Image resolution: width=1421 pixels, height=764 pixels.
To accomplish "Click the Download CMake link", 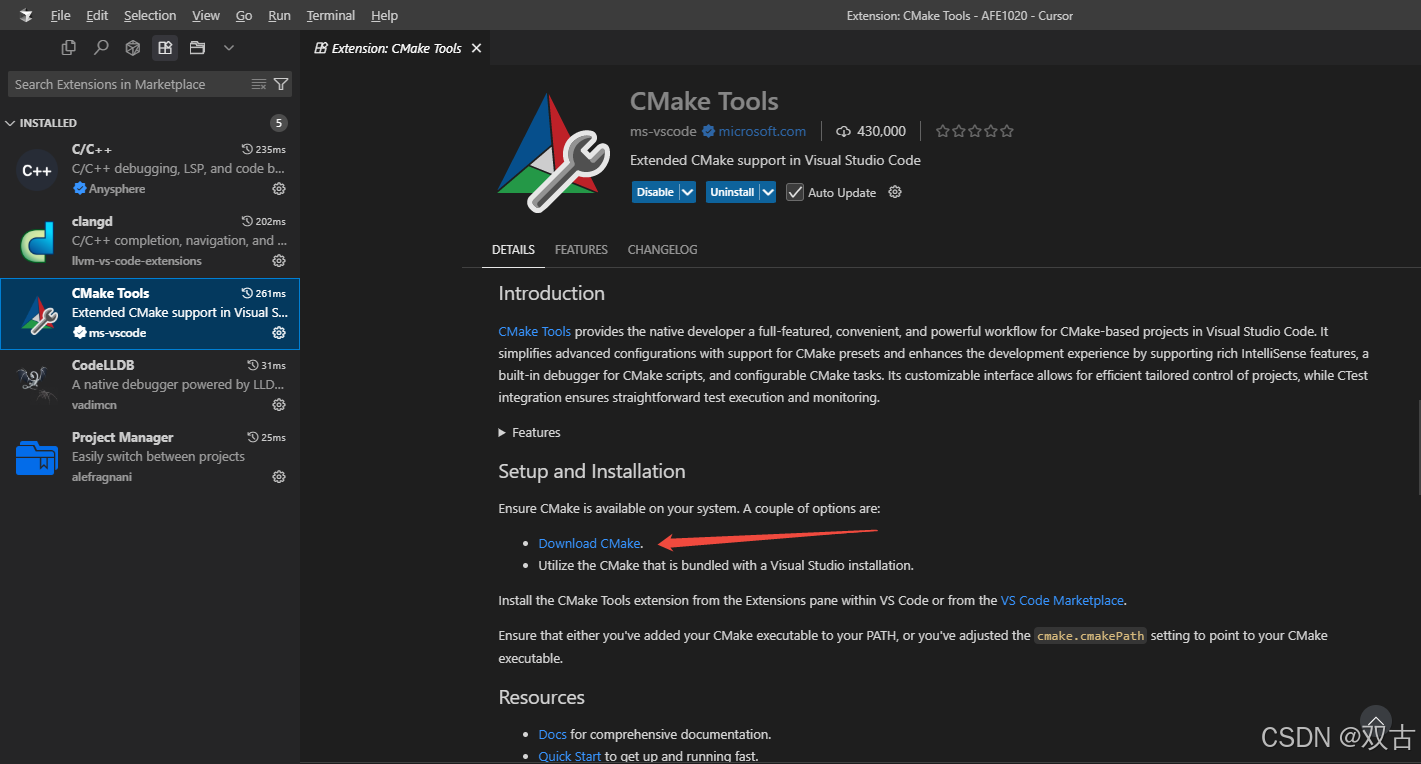I will click(588, 542).
